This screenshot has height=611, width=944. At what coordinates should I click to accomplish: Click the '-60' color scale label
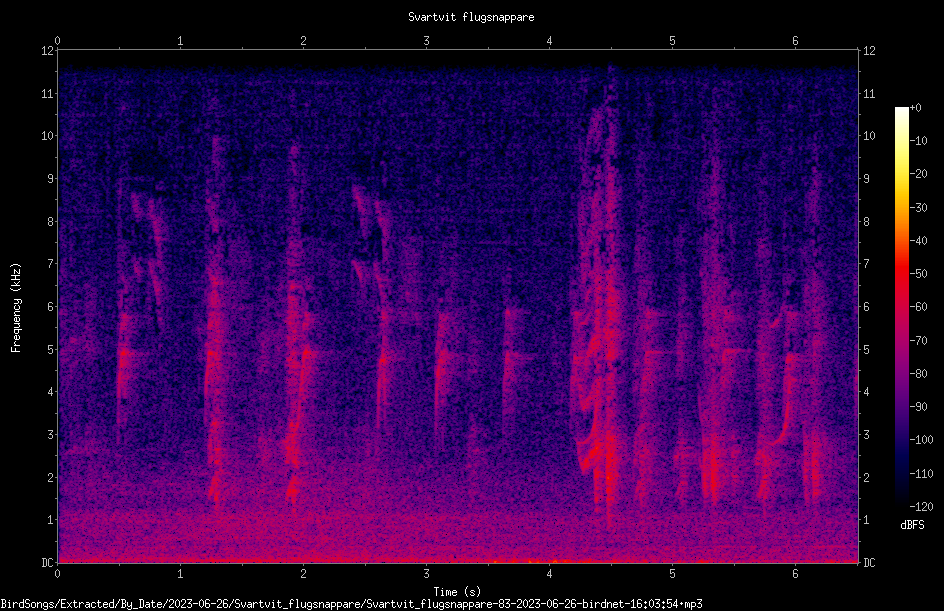coord(918,307)
